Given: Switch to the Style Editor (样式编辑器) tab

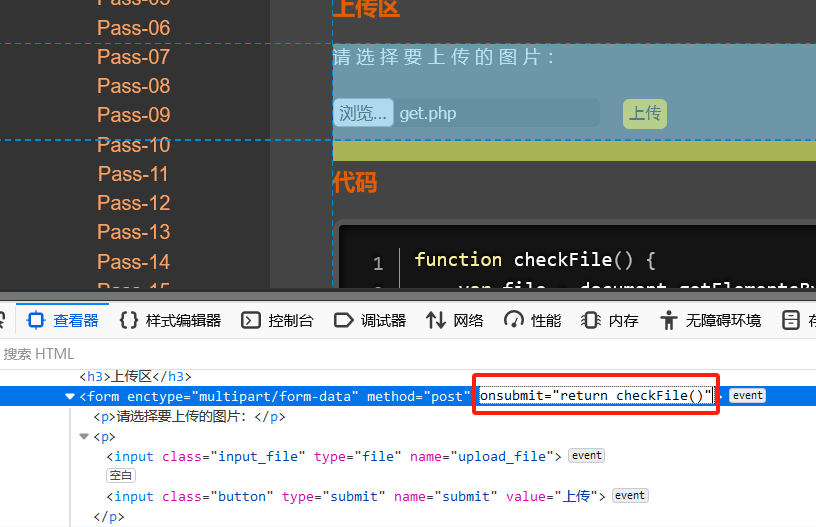Looking at the screenshot, I should point(170,320).
